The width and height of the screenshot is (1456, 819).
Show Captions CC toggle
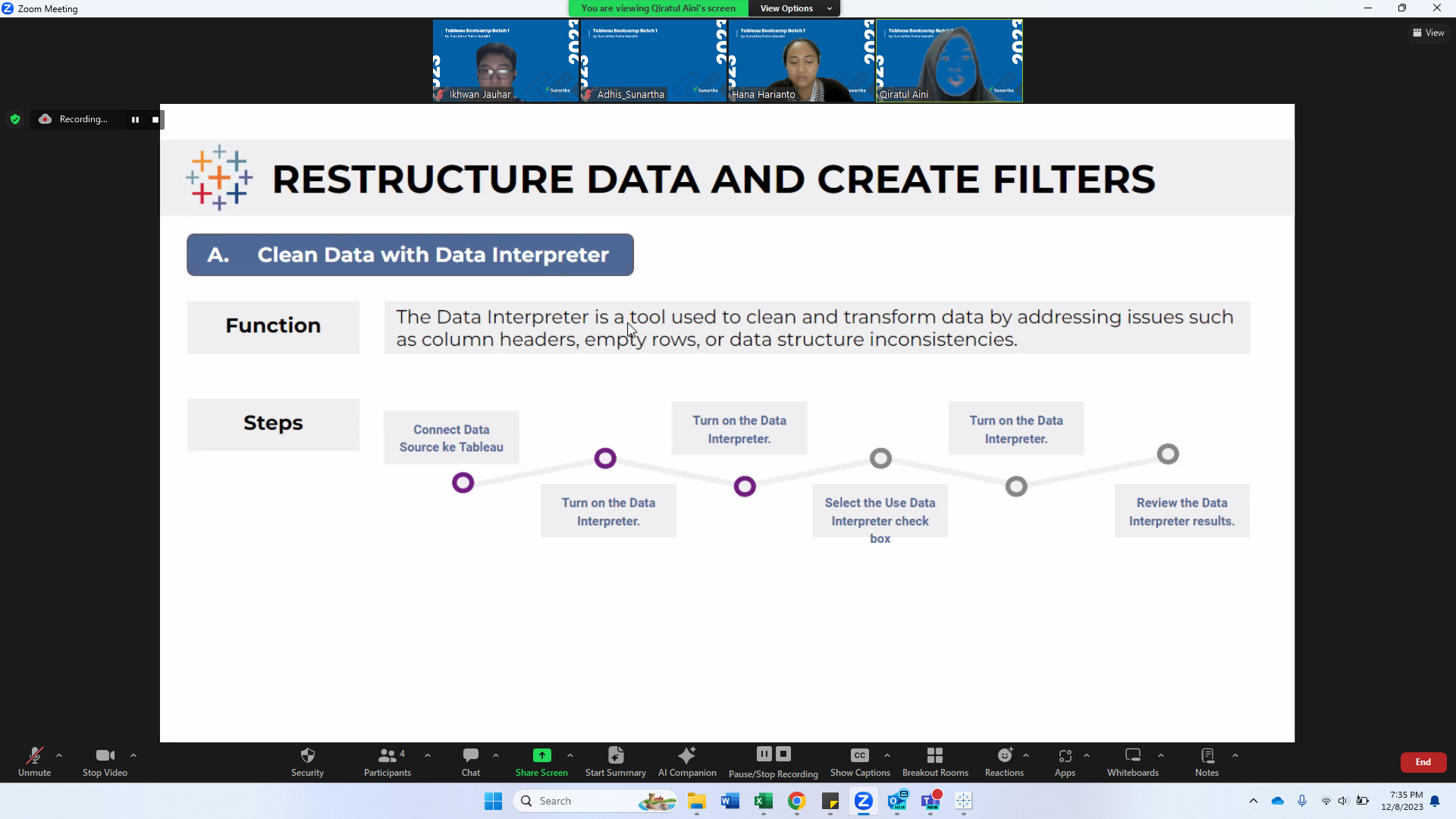click(859, 755)
